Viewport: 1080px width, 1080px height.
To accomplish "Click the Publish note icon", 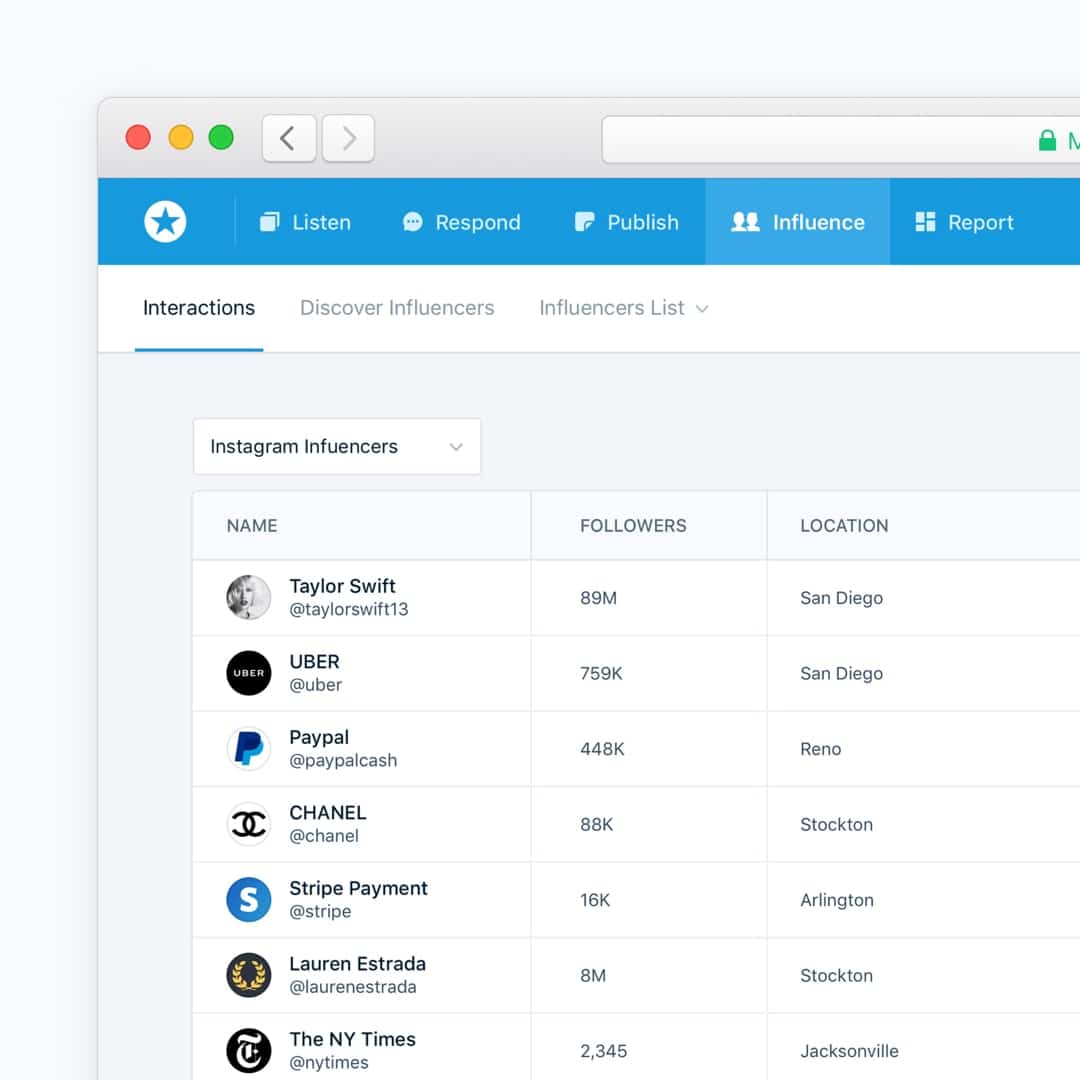I will point(584,222).
